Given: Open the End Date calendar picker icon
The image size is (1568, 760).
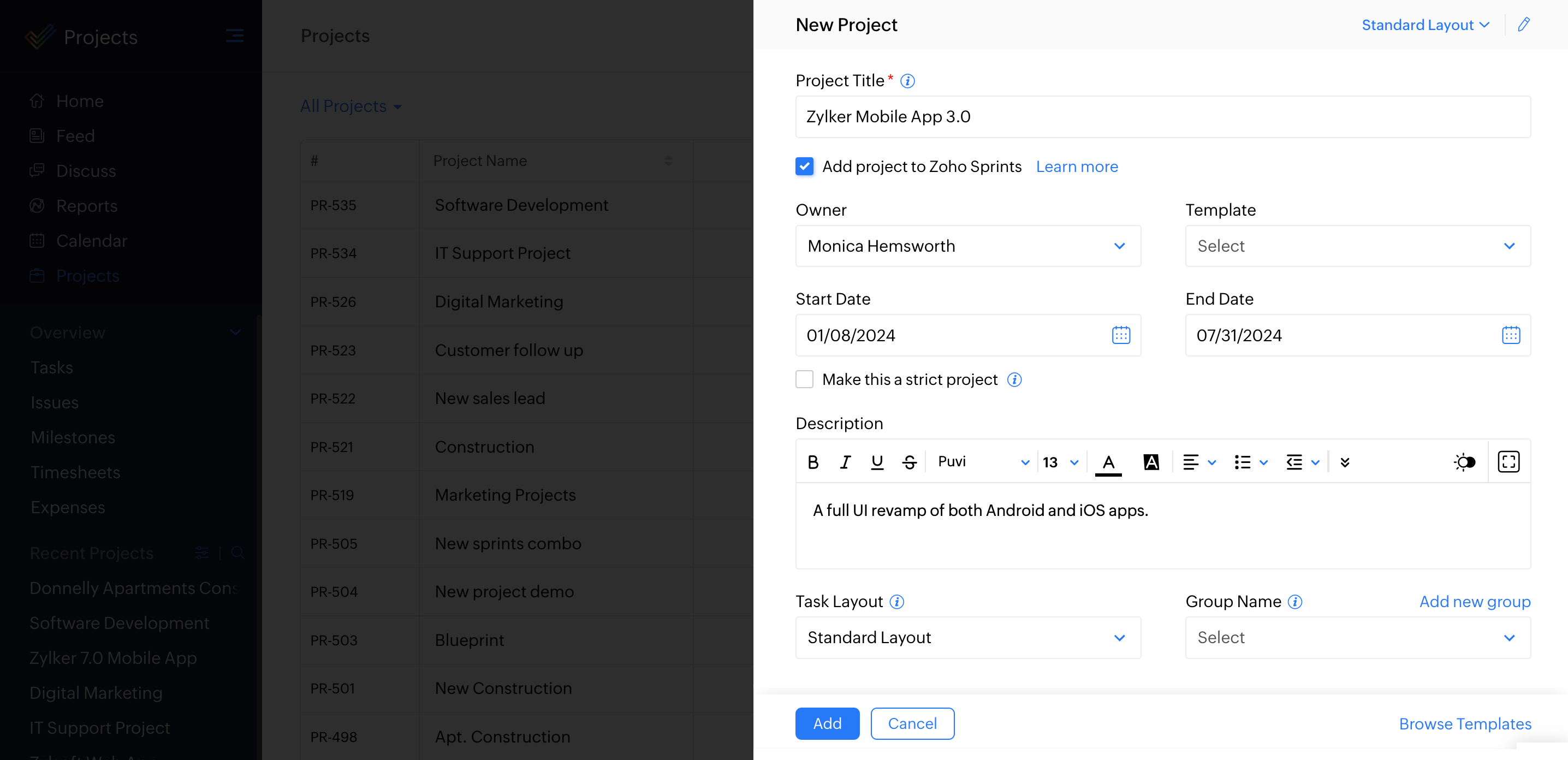Looking at the screenshot, I should pos(1510,335).
